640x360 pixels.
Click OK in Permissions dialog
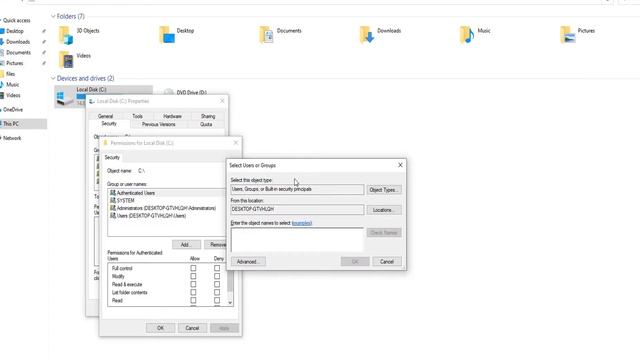click(x=160, y=328)
